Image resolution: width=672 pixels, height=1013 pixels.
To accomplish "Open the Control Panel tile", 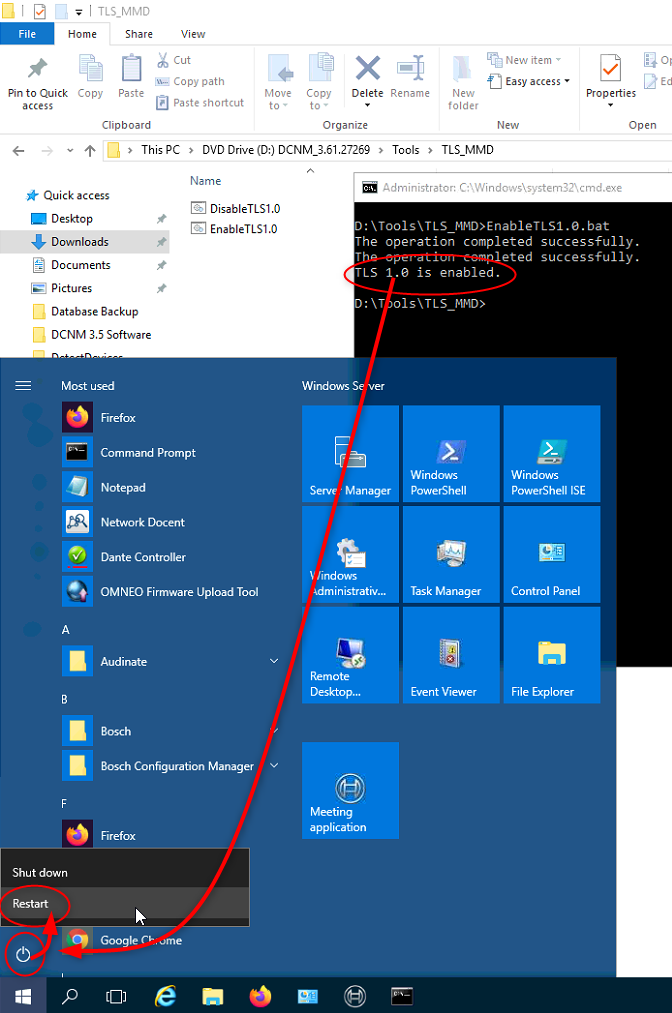I will (x=552, y=554).
